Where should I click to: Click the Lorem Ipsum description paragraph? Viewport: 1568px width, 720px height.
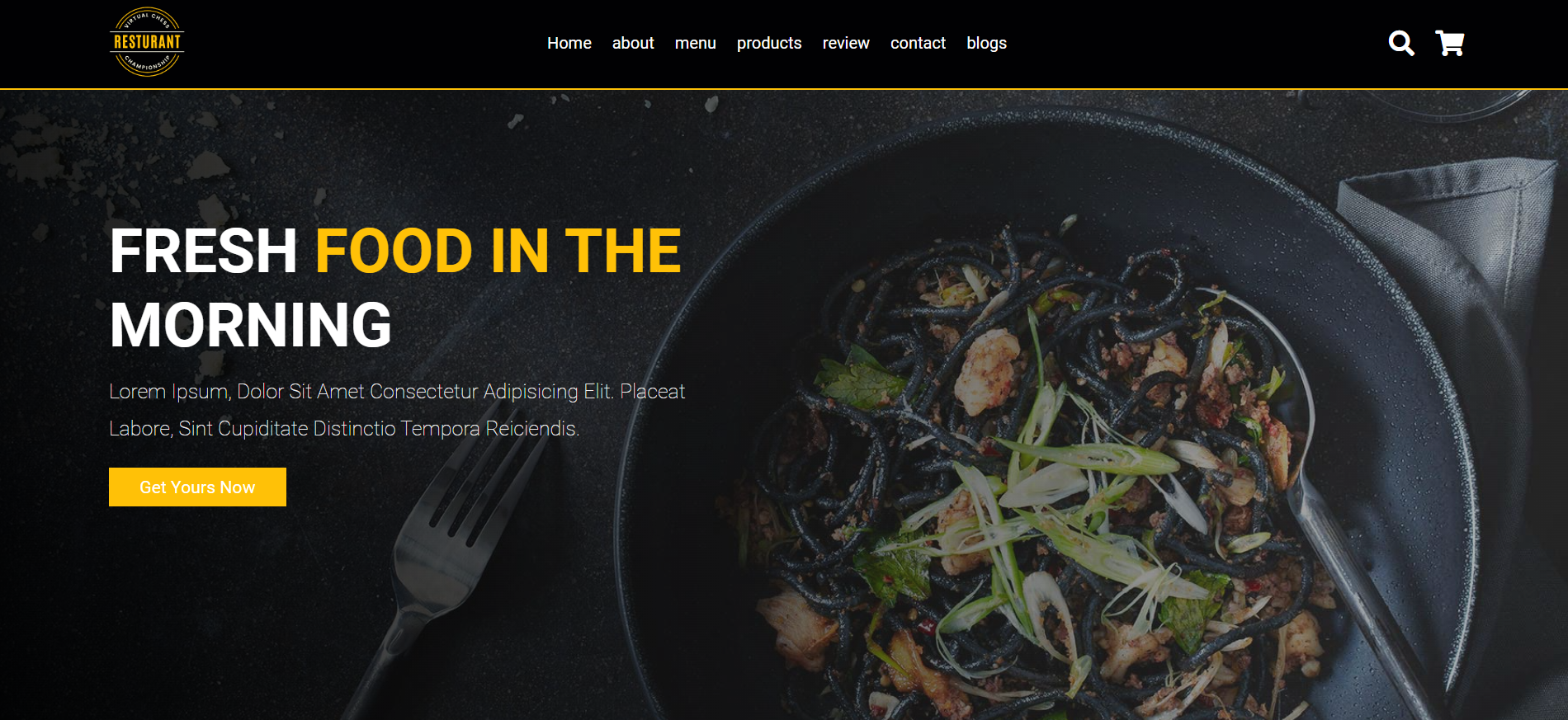click(397, 410)
